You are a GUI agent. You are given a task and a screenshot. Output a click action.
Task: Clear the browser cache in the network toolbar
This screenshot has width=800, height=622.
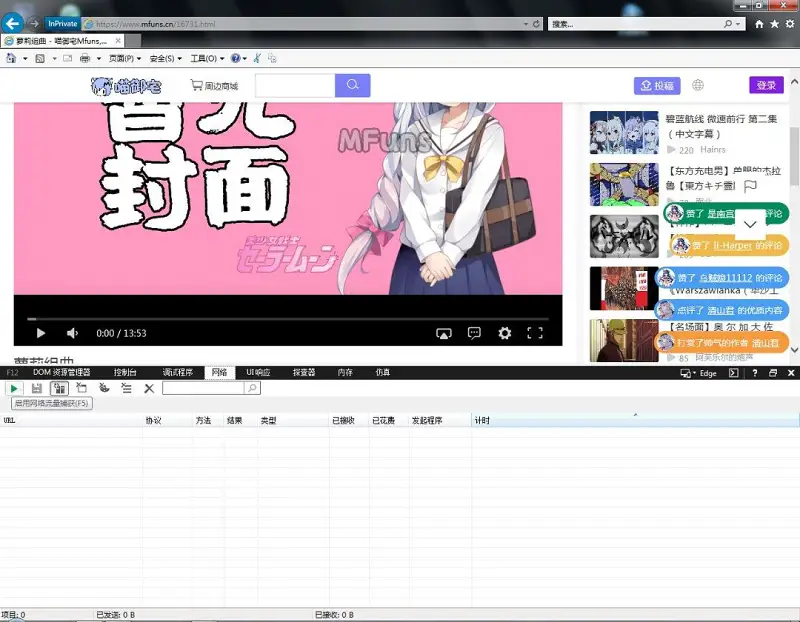(82, 388)
